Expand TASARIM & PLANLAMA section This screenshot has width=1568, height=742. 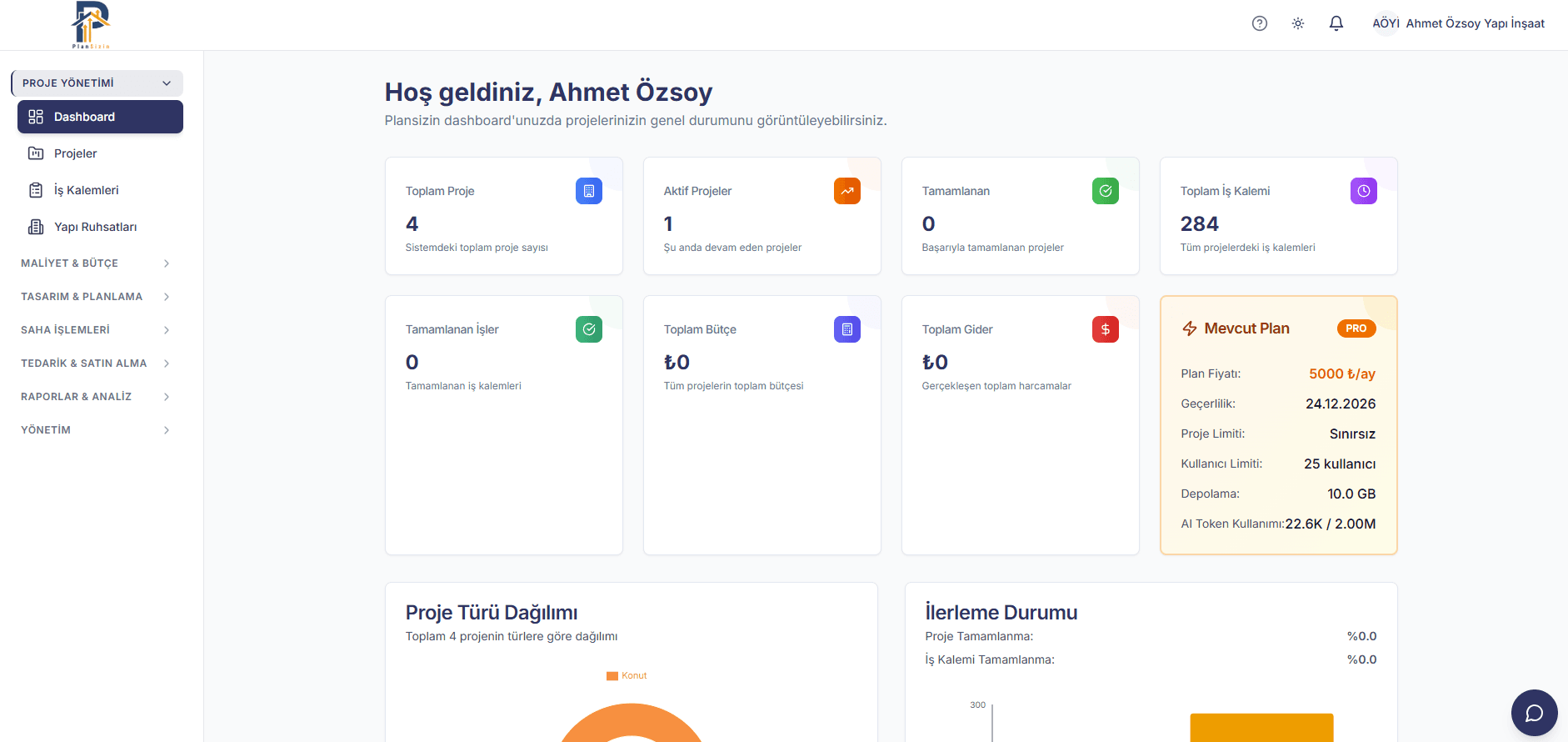97,297
